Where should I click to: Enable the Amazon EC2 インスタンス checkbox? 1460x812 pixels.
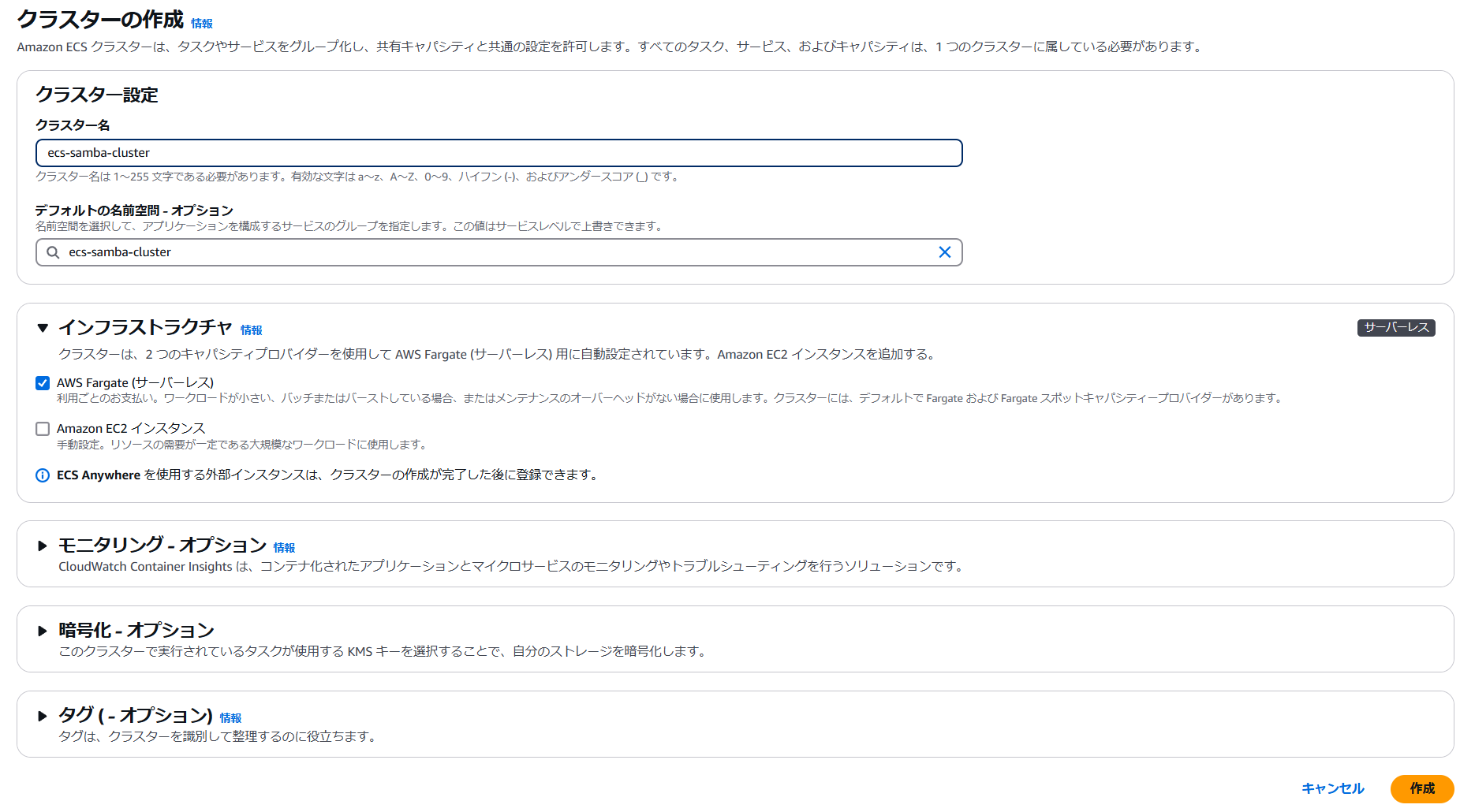[43, 429]
